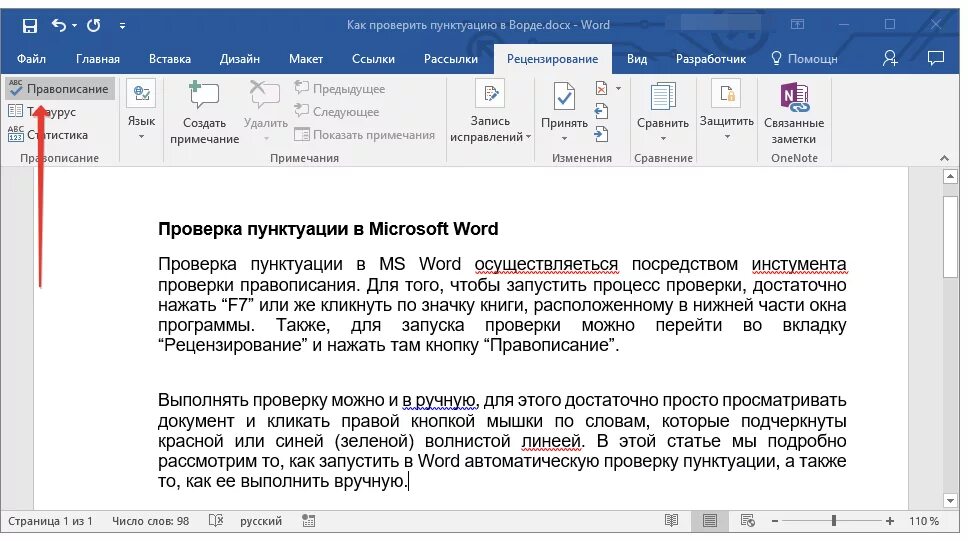Open Запись исправлений tracking menu

pyautogui.click(x=490, y=111)
